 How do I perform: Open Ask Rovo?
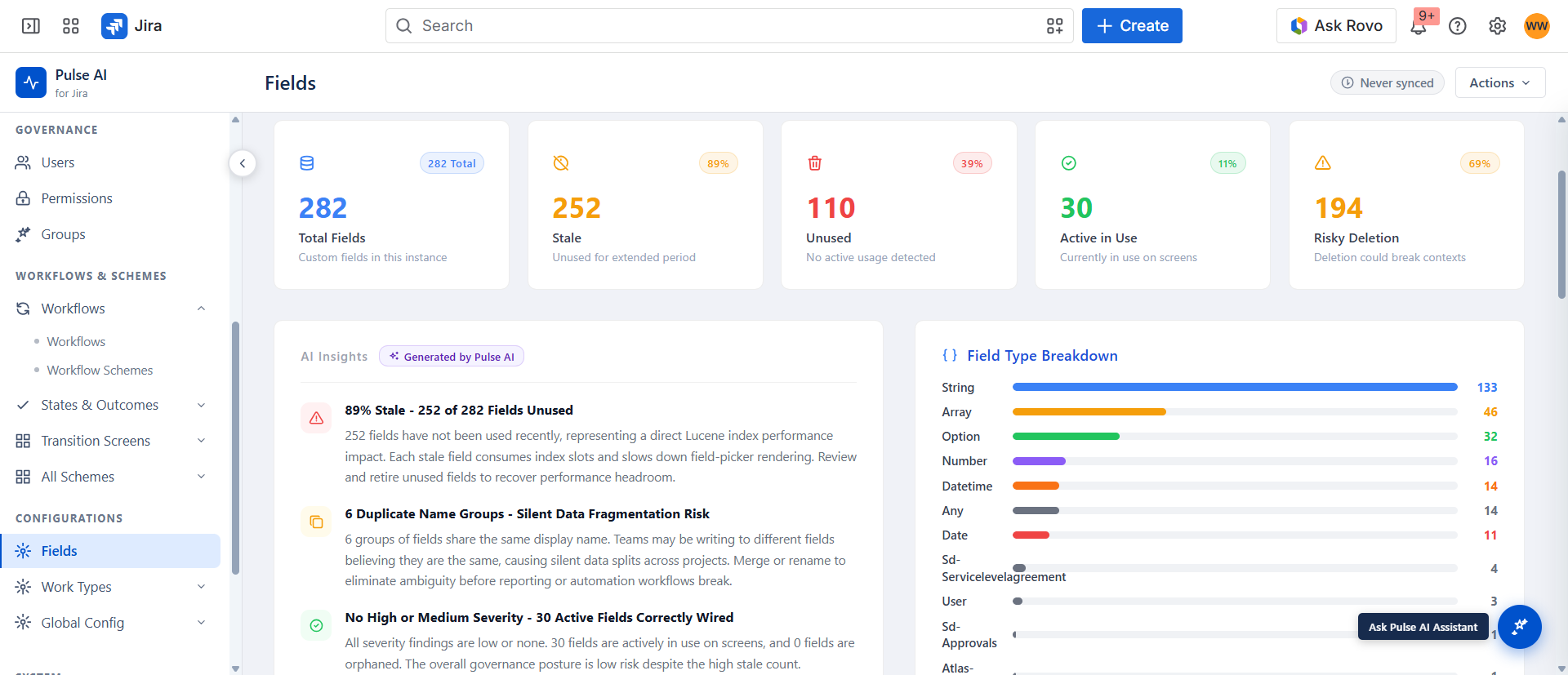[1336, 26]
